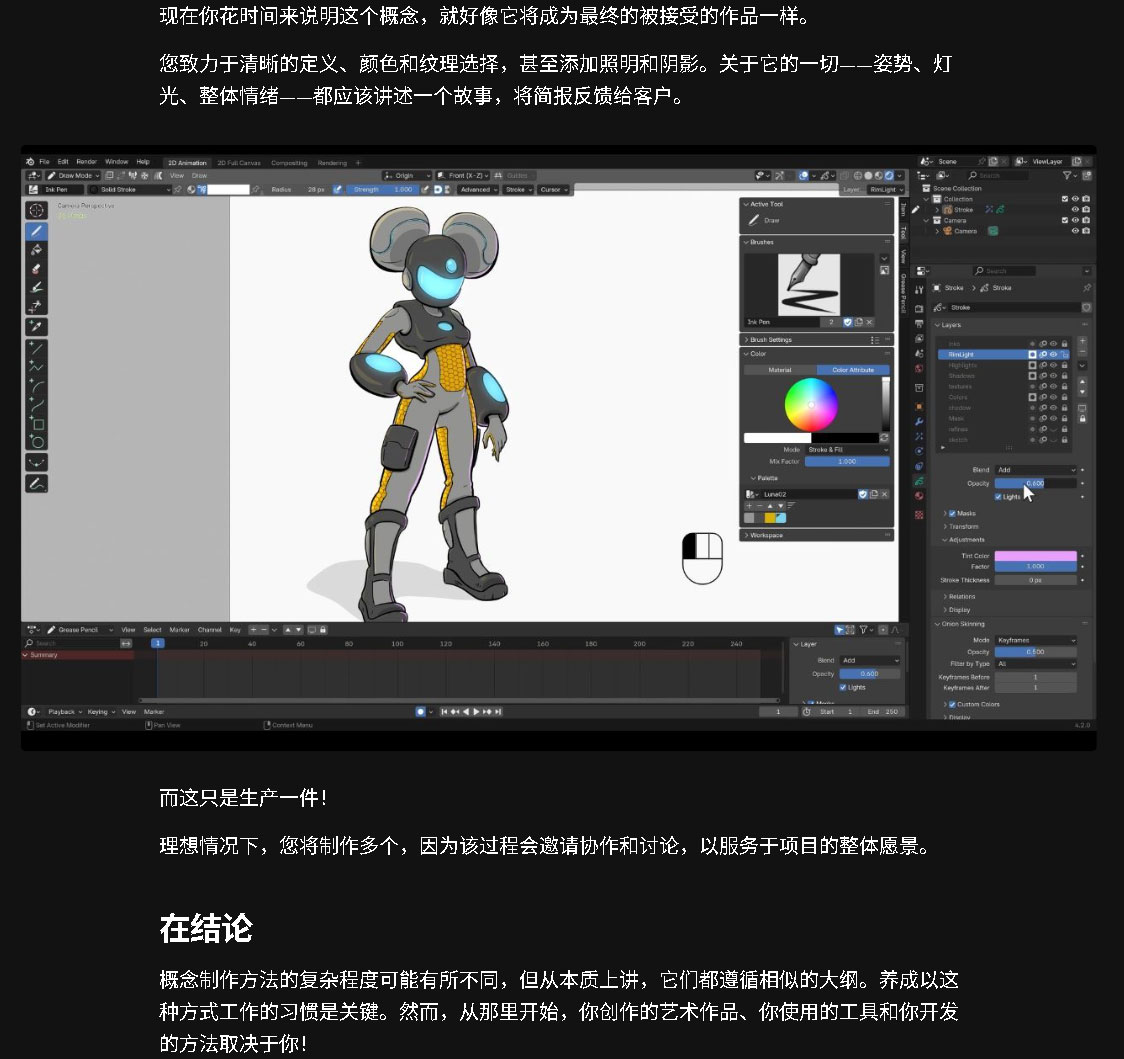The image size is (1124, 1059).
Task: Toggle Collection exclude checkbox in outliner
Action: (1065, 199)
